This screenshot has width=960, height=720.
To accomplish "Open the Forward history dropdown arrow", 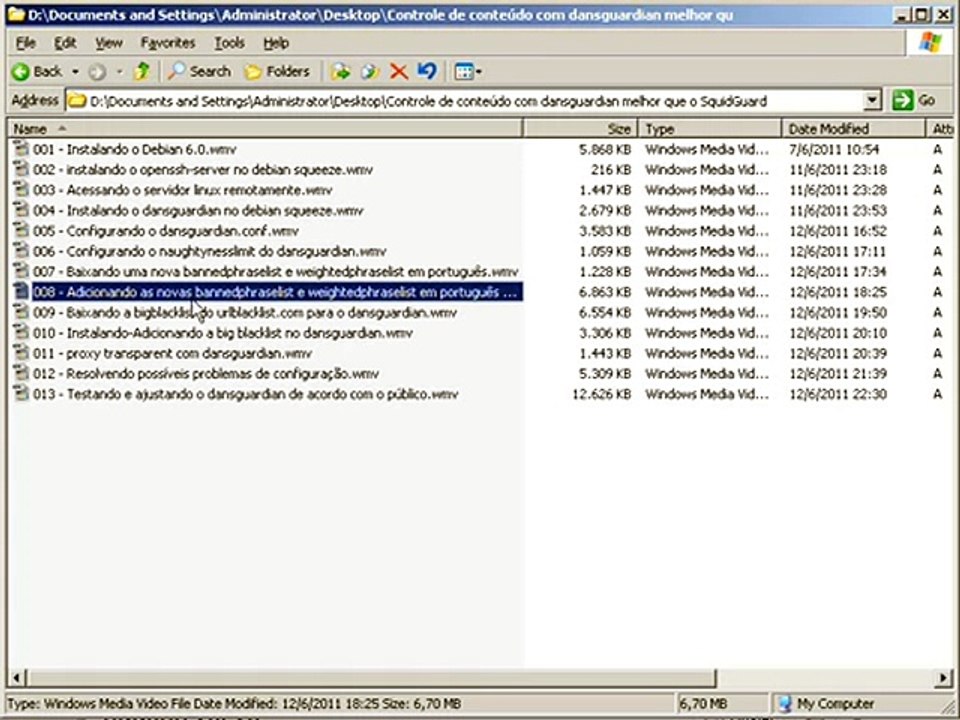I will [119, 72].
